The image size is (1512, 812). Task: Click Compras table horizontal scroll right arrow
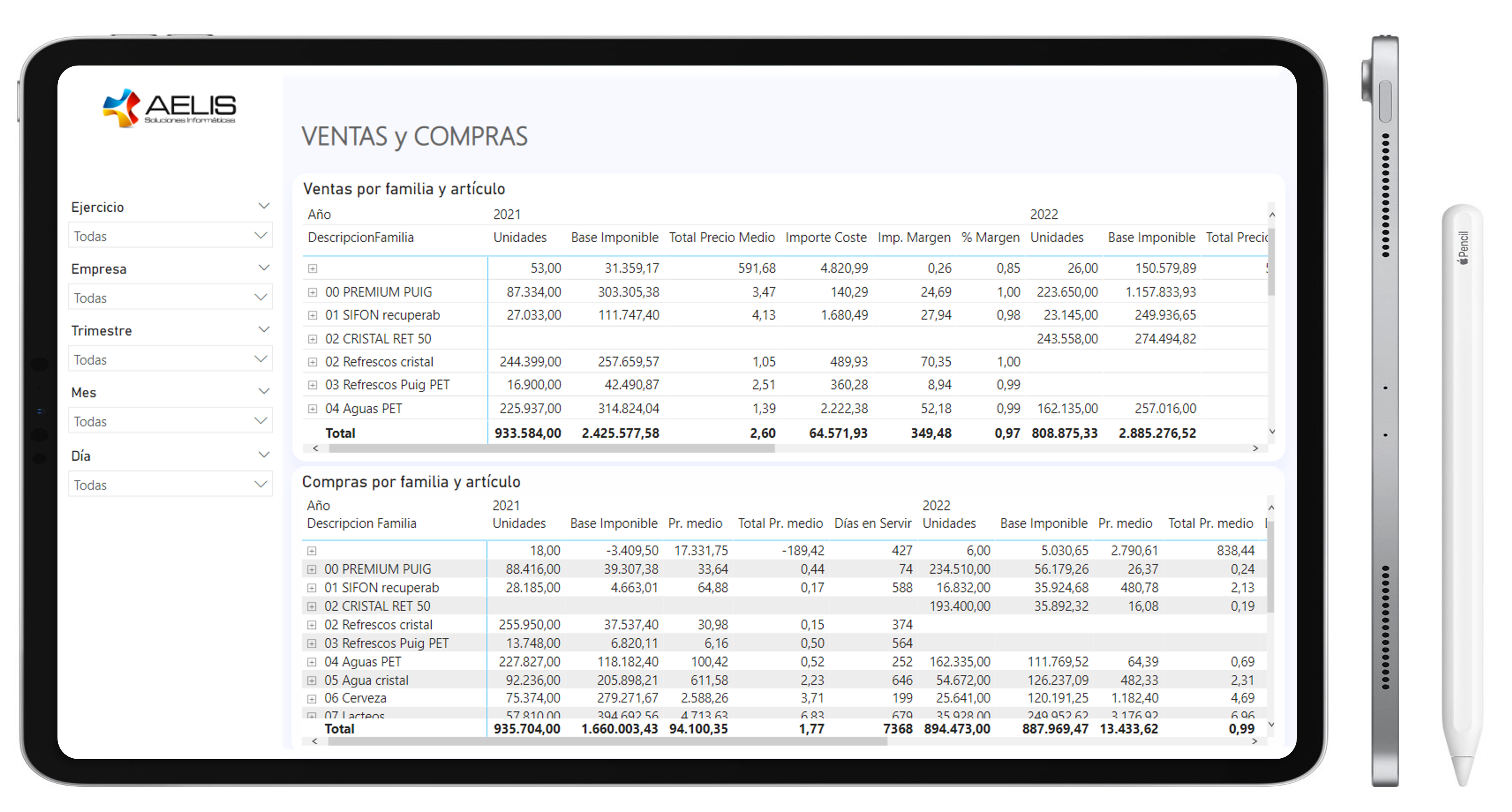1254,742
